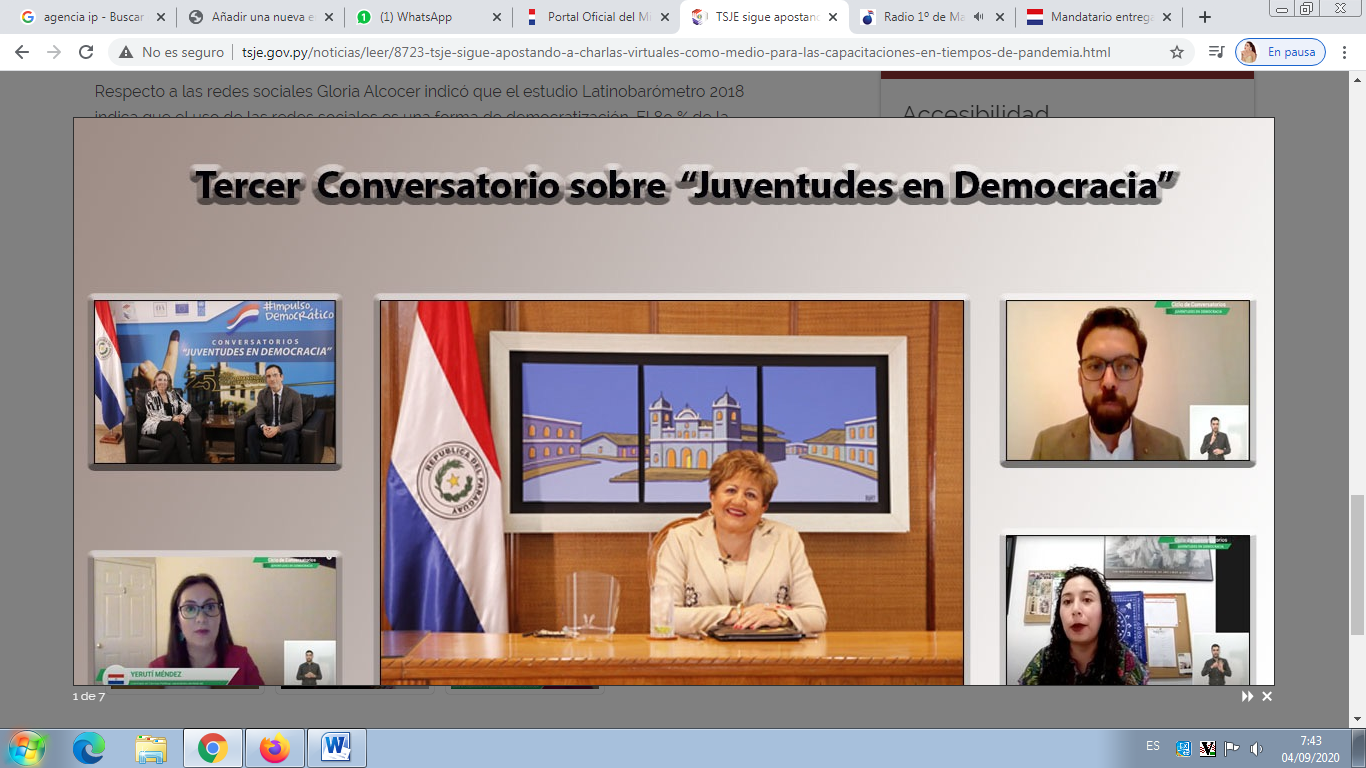
Task: Reload the TSJE news page
Action: [86, 52]
